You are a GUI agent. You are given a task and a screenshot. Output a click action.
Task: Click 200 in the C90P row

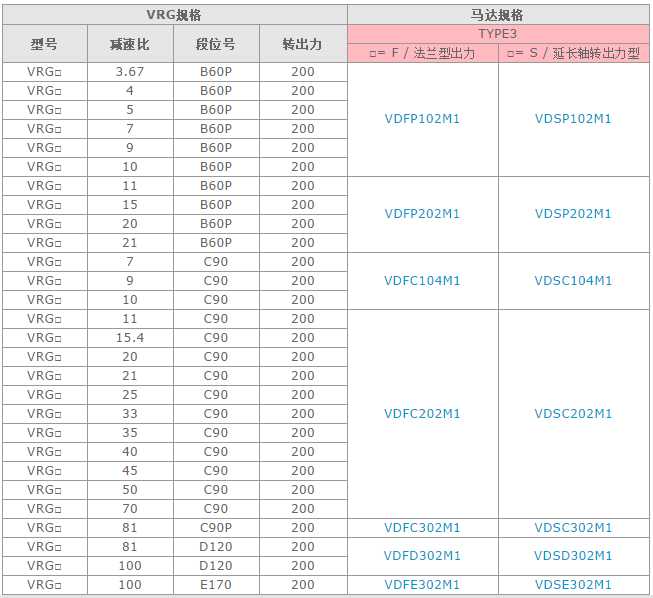(x=303, y=528)
